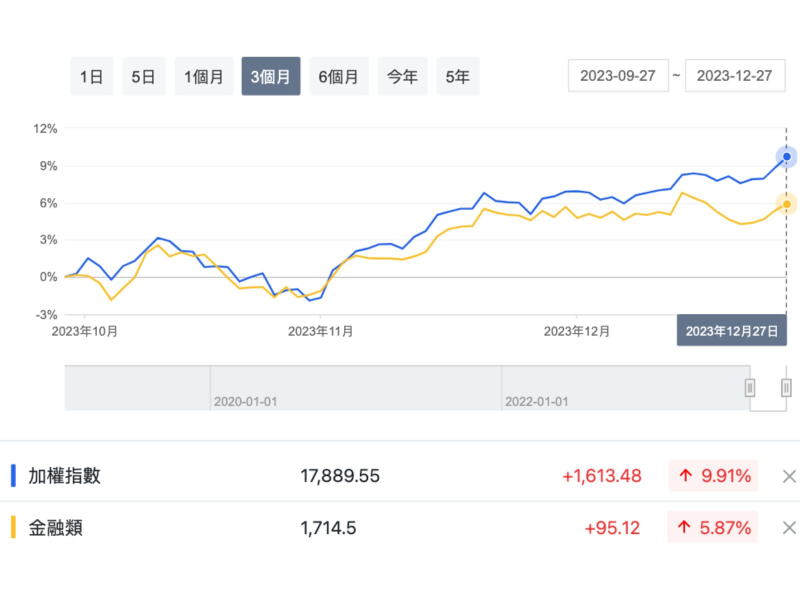Switch to 1個月 range
Image resolution: width=800 pixels, height=600 pixels.
204,76
